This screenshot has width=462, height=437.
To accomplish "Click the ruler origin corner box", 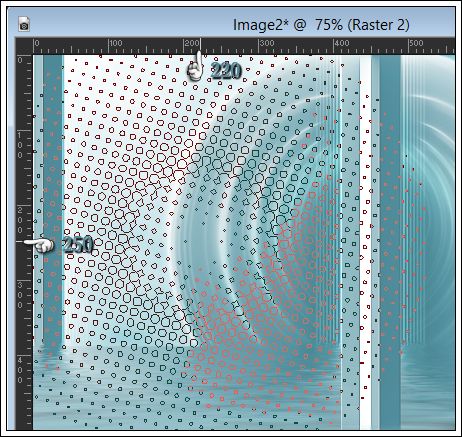I will 24,46.
